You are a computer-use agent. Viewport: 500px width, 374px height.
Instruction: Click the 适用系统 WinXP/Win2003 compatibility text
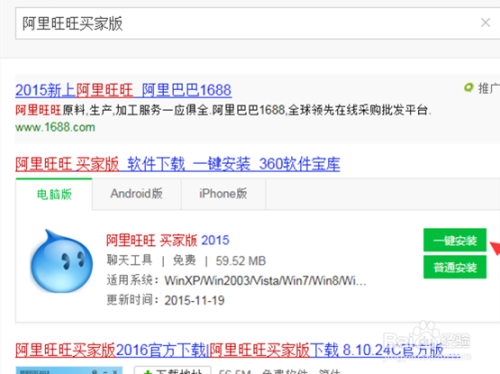pos(236,281)
